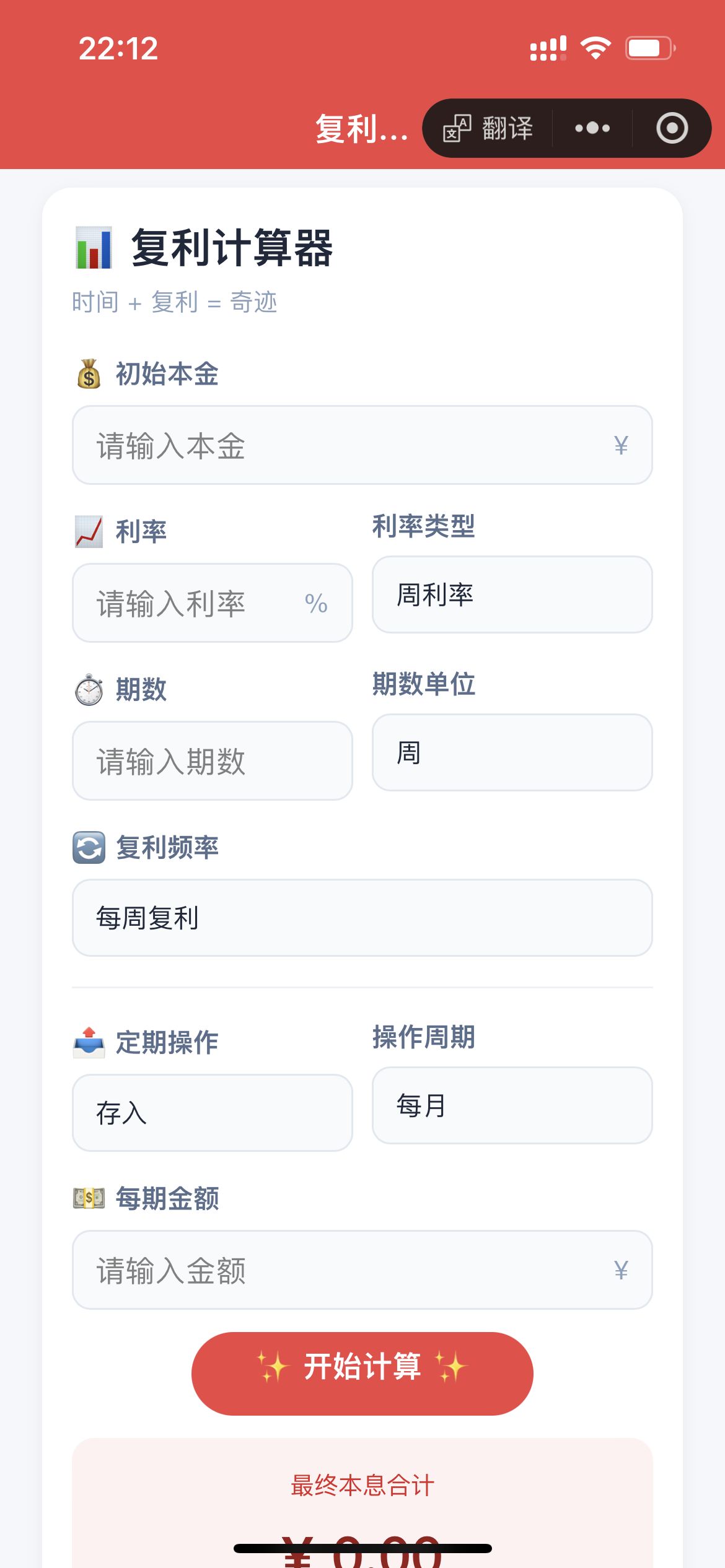The image size is (725, 1568).
Task: Open the three-dot more options menu
Action: click(x=592, y=128)
